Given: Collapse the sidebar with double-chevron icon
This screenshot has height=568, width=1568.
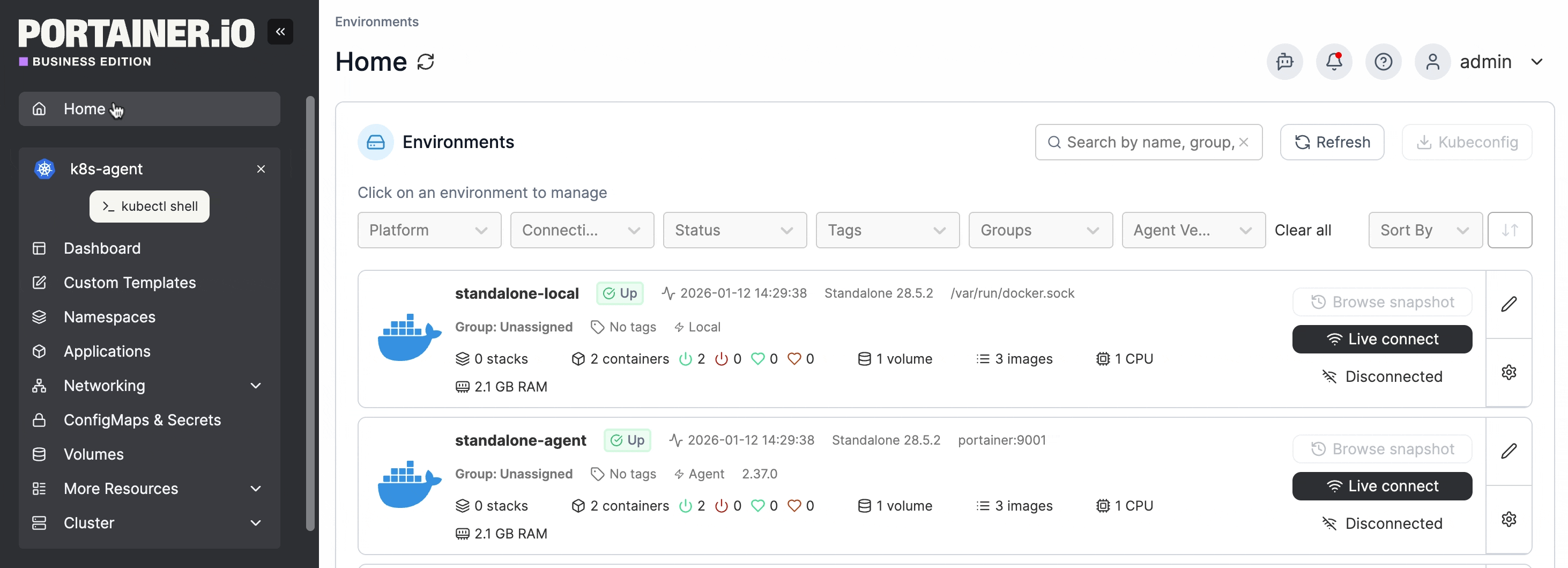Looking at the screenshot, I should coord(280,32).
